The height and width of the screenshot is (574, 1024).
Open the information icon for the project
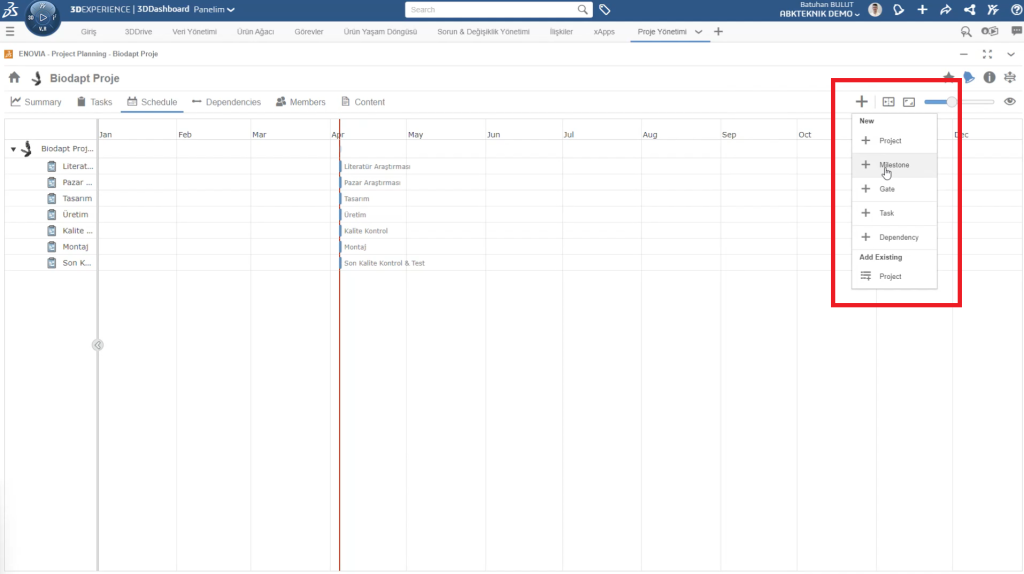[989, 78]
